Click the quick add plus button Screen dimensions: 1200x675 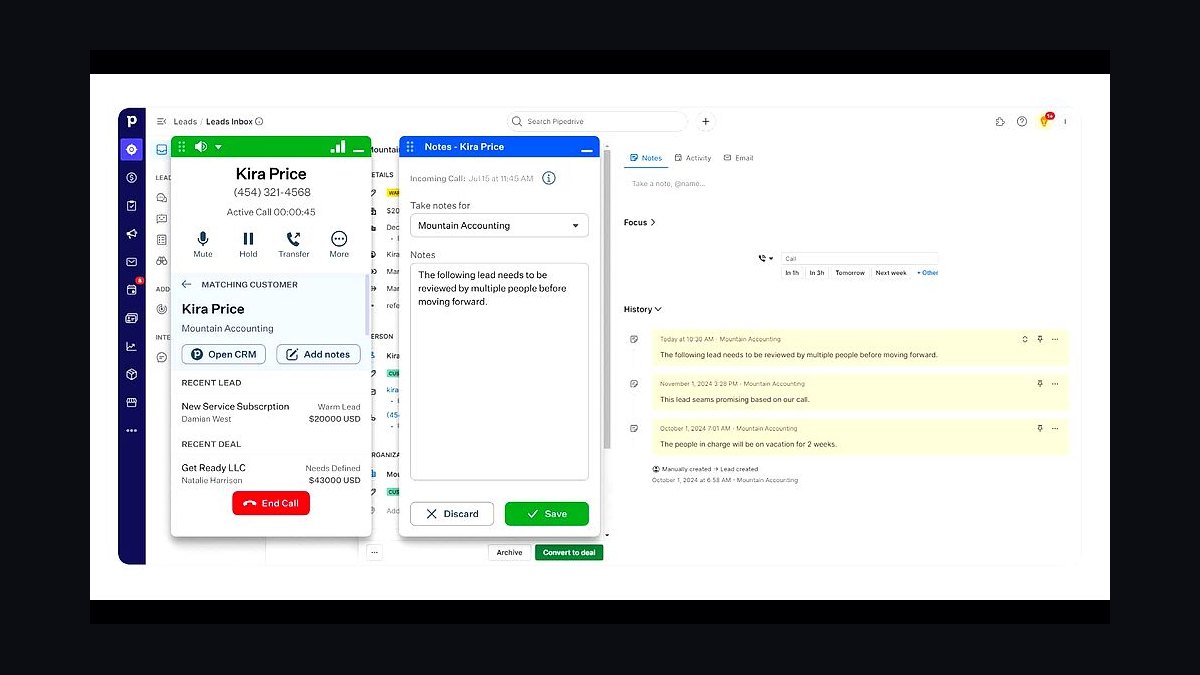tap(705, 121)
